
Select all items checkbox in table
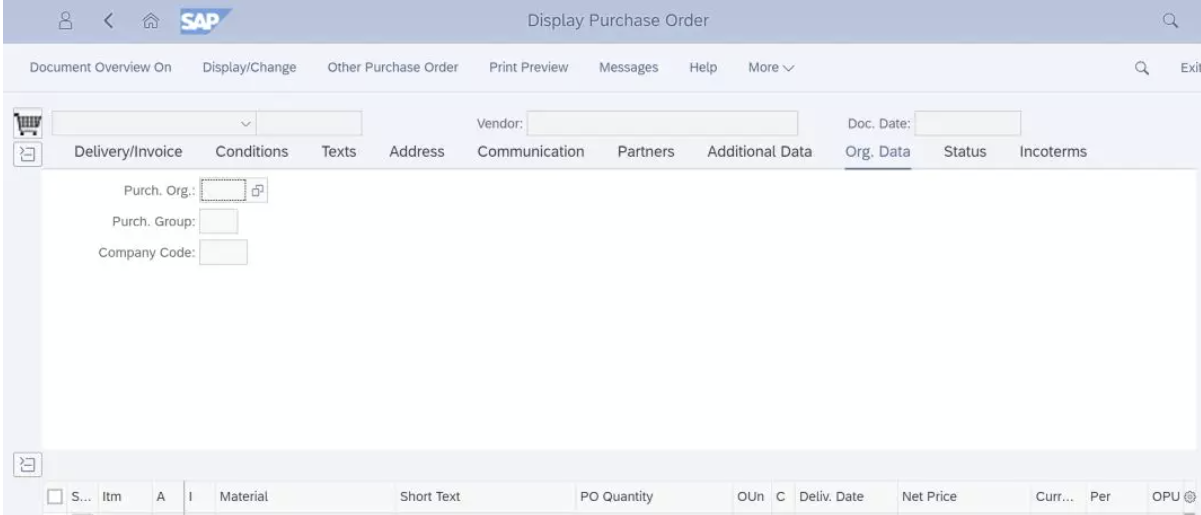[x=56, y=496]
